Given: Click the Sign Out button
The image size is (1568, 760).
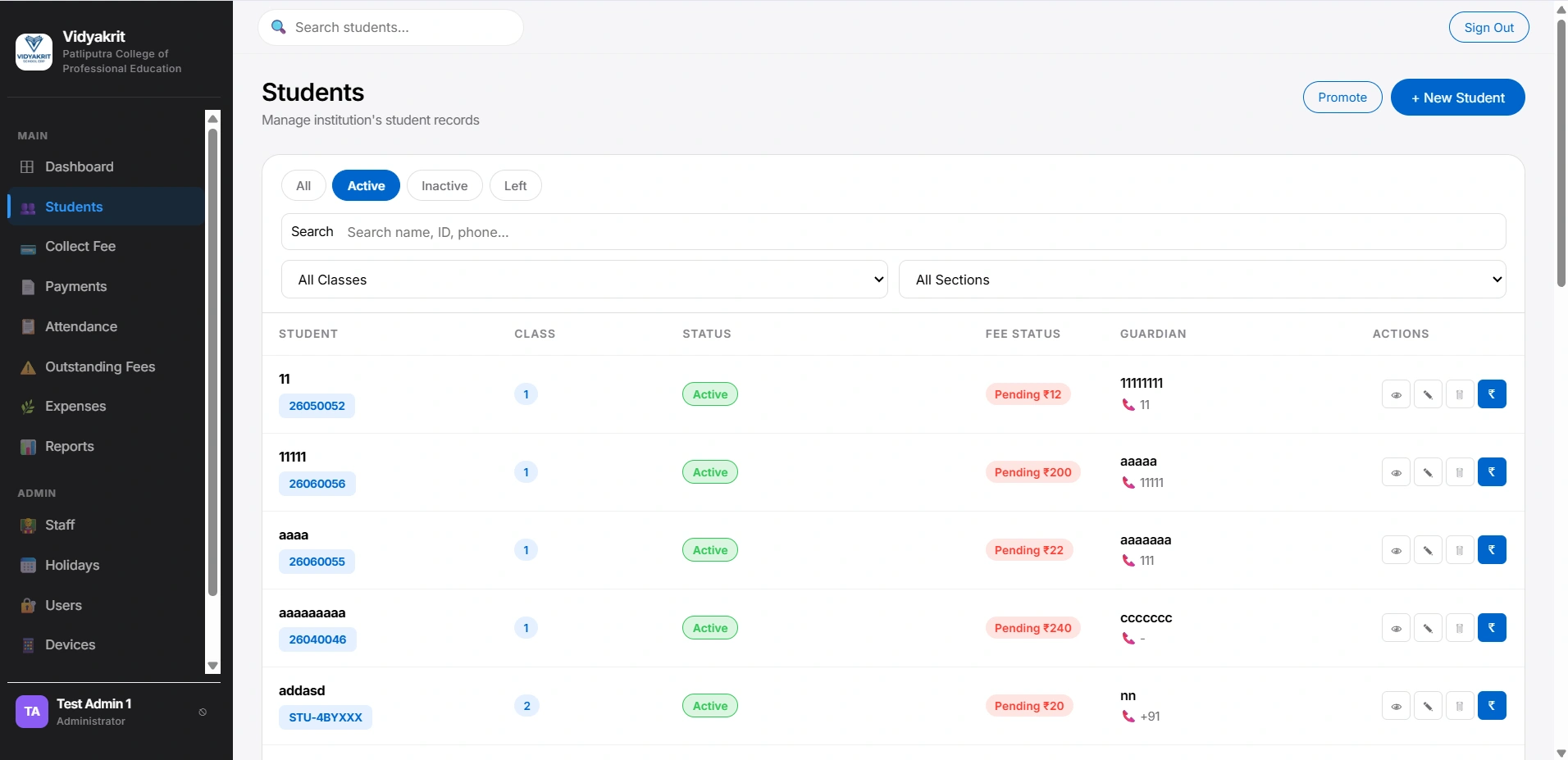Looking at the screenshot, I should [x=1489, y=27].
